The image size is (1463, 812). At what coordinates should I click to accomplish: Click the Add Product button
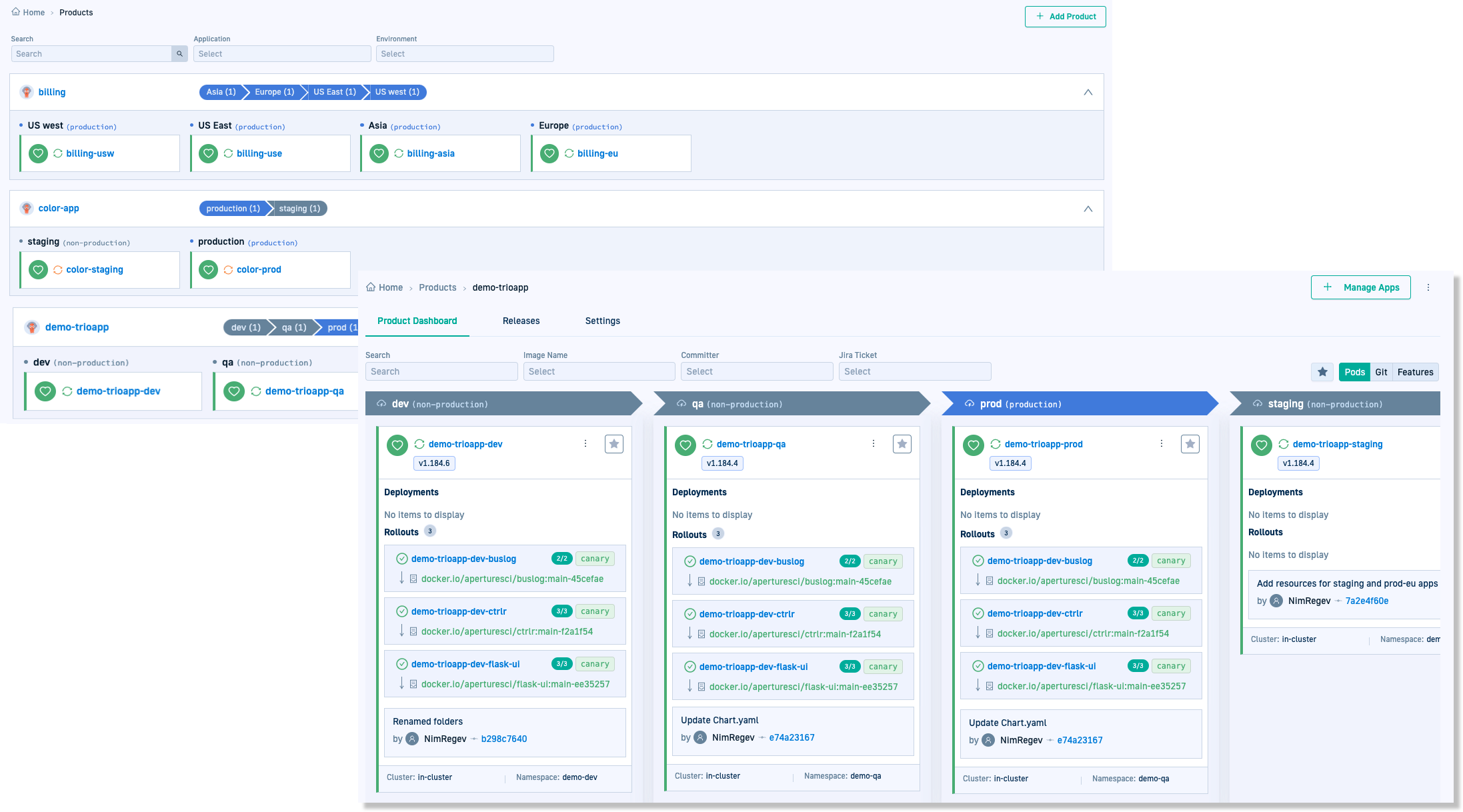click(x=1065, y=17)
